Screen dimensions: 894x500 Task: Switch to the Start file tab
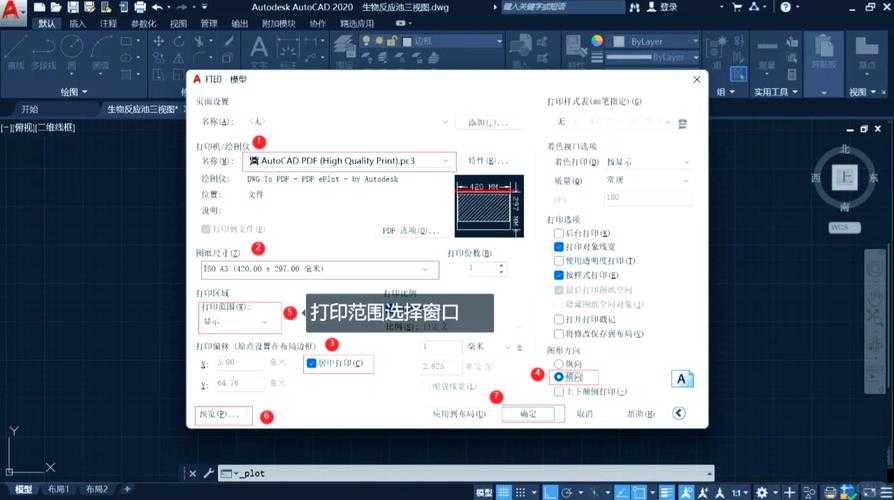[30, 109]
